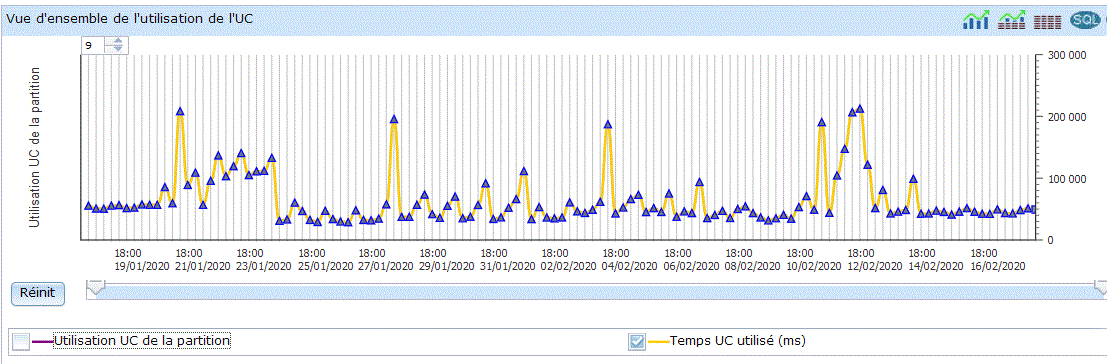Select the 'Utilisation UC de la partition' legend label

pos(142,341)
